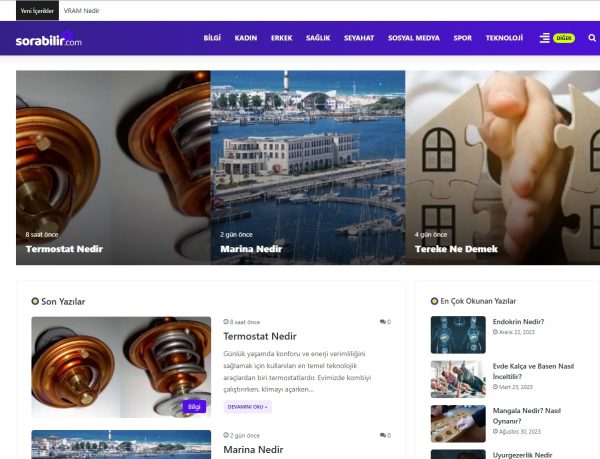Go to the Sağlık category

click(x=318, y=38)
